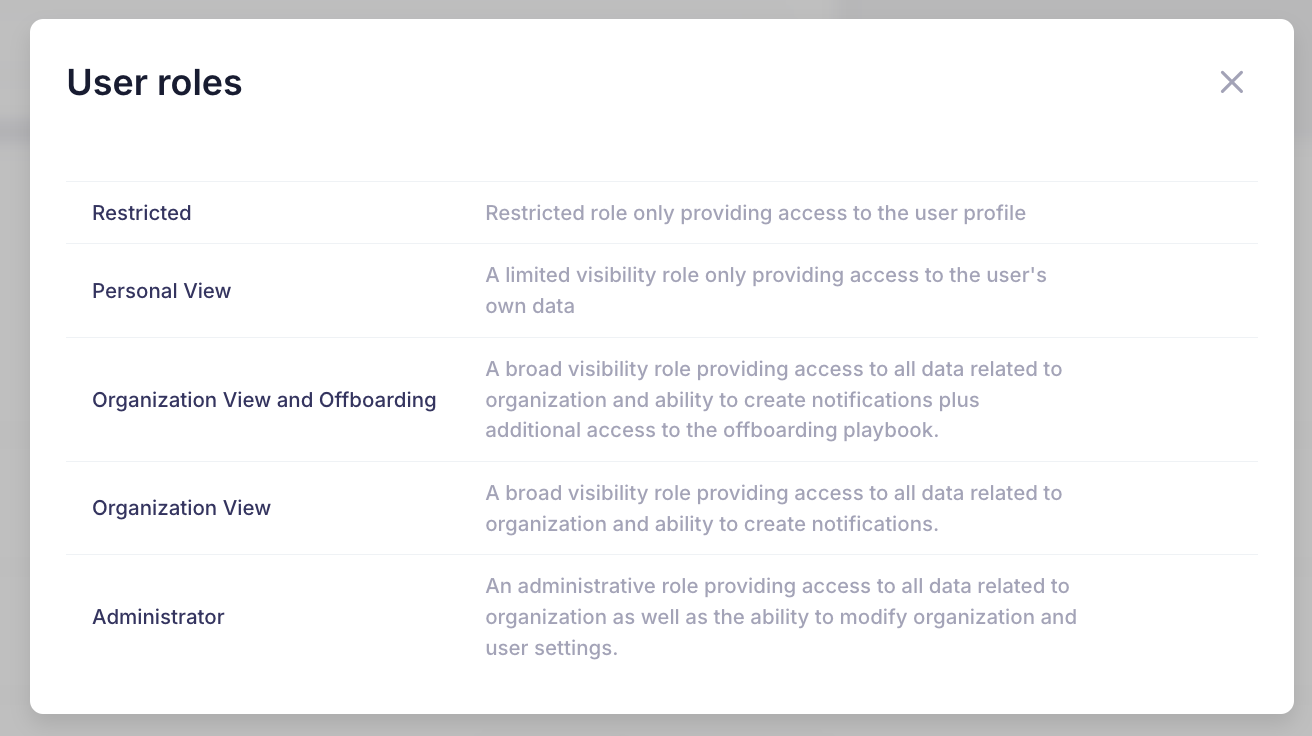The image size is (1312, 736).
Task: Click 'organization as well as the ability' line
Action: (780, 617)
